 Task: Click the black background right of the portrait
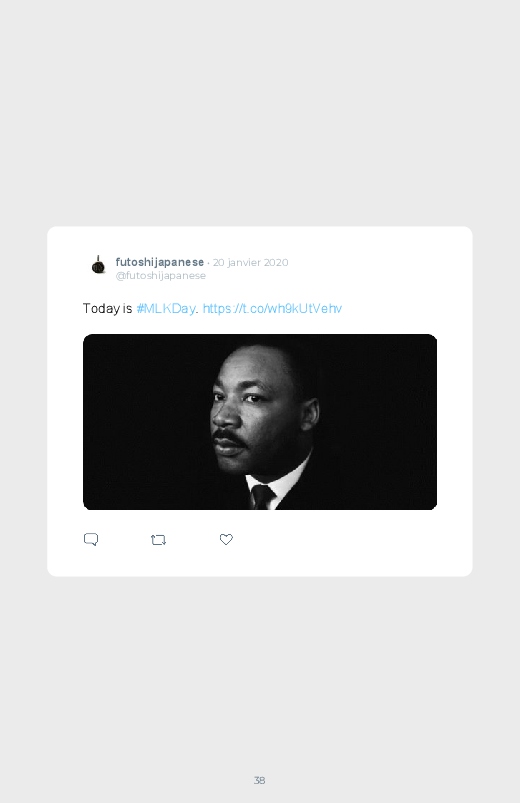[379, 422]
